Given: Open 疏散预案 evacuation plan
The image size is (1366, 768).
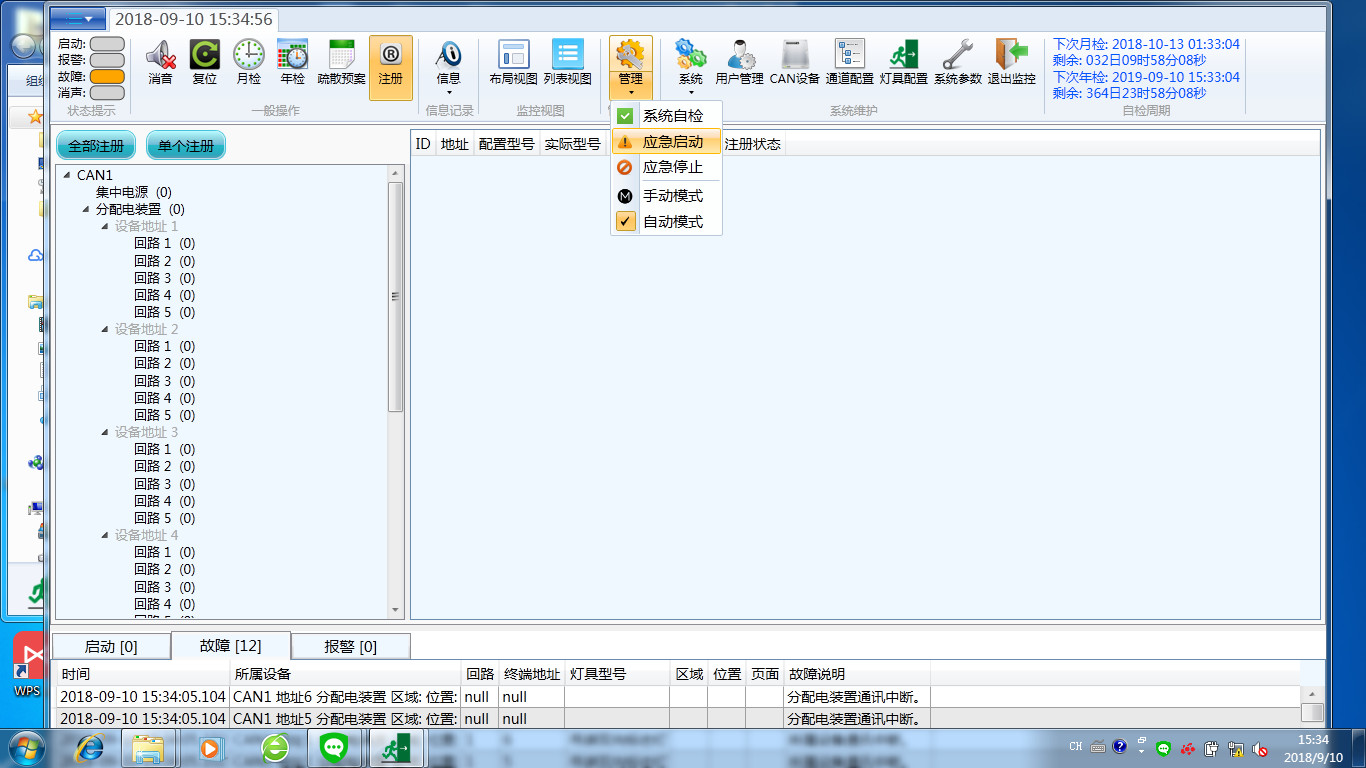Looking at the screenshot, I should [x=342, y=62].
